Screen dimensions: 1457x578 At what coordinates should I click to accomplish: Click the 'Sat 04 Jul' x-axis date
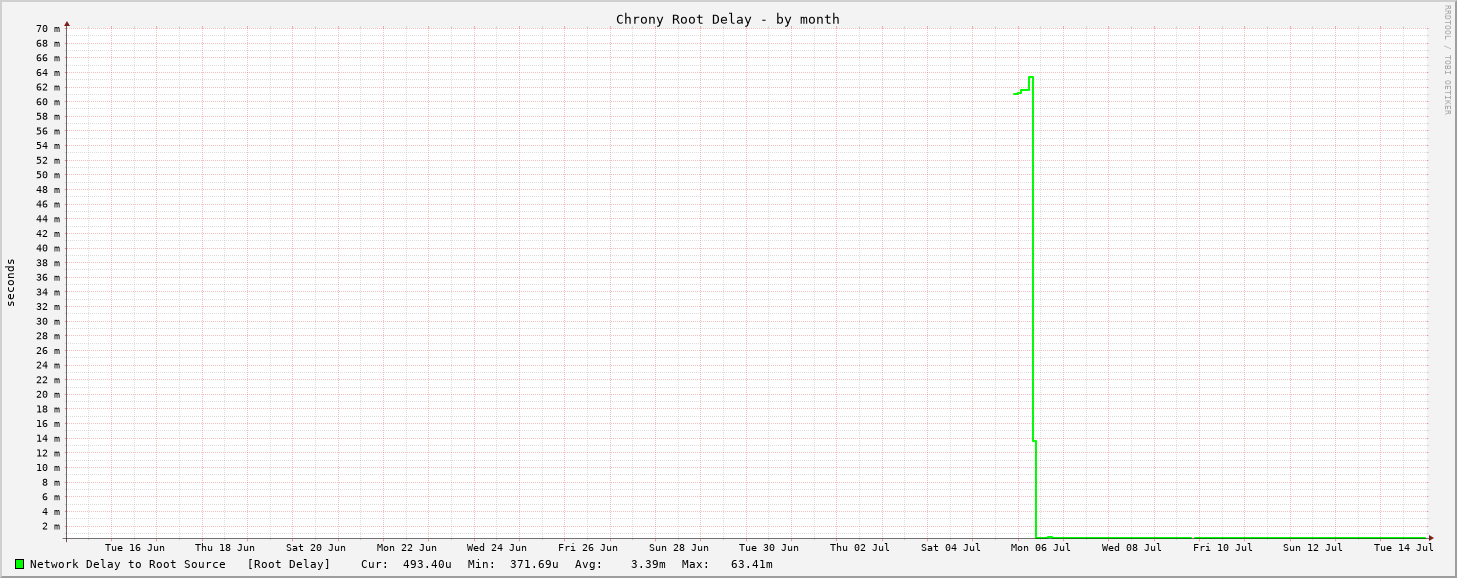point(951,547)
